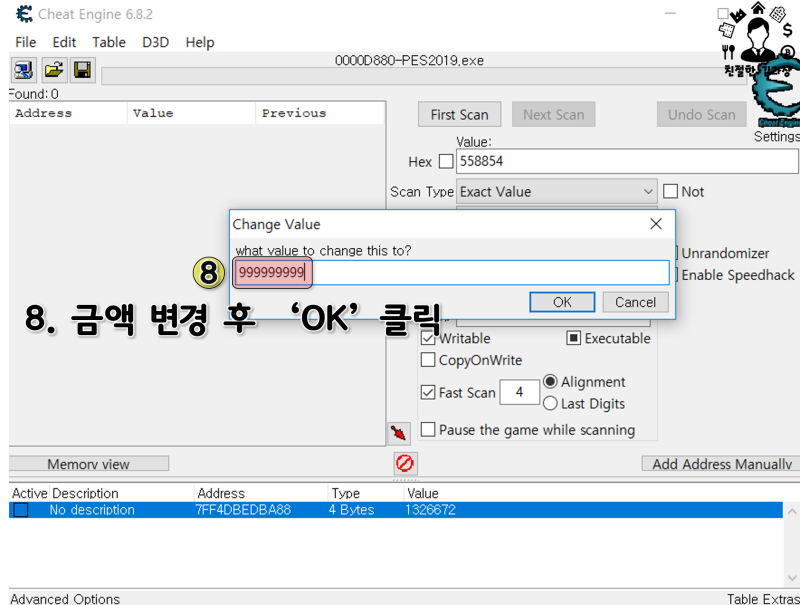Screen dimensions: 800x605
Task: Sort by the Value column header in results
Action: pos(191,113)
